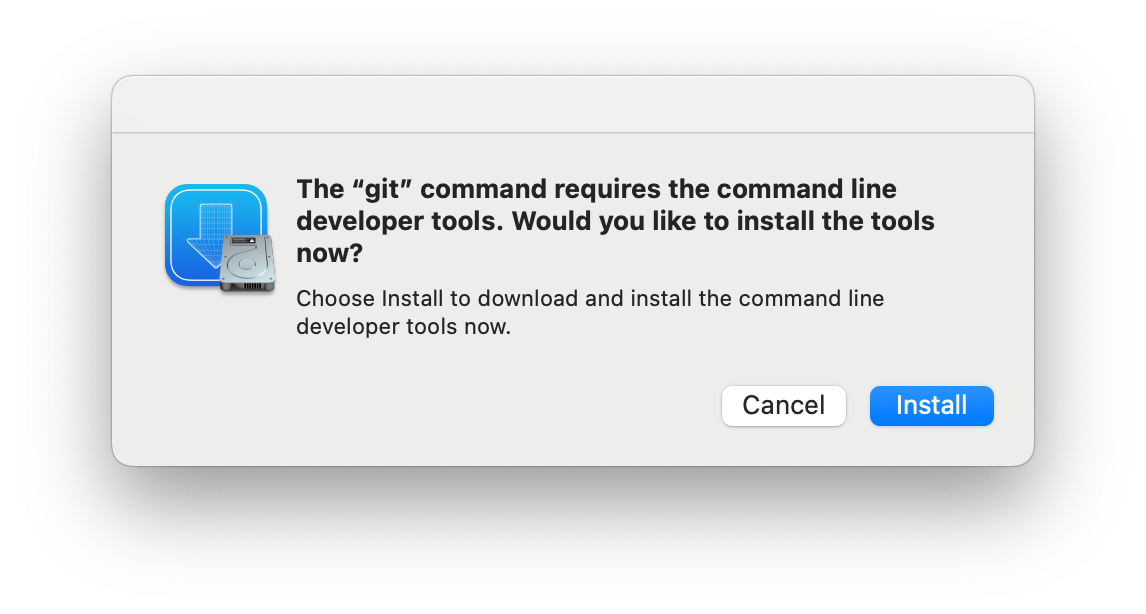Click the Cancel button
The height and width of the screenshot is (614, 1146).
tap(783, 406)
